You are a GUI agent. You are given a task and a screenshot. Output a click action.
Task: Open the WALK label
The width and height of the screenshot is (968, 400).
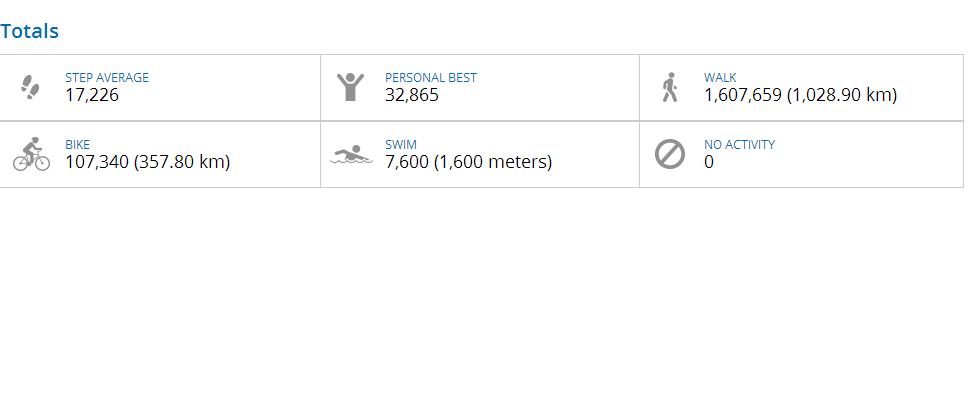pos(720,77)
